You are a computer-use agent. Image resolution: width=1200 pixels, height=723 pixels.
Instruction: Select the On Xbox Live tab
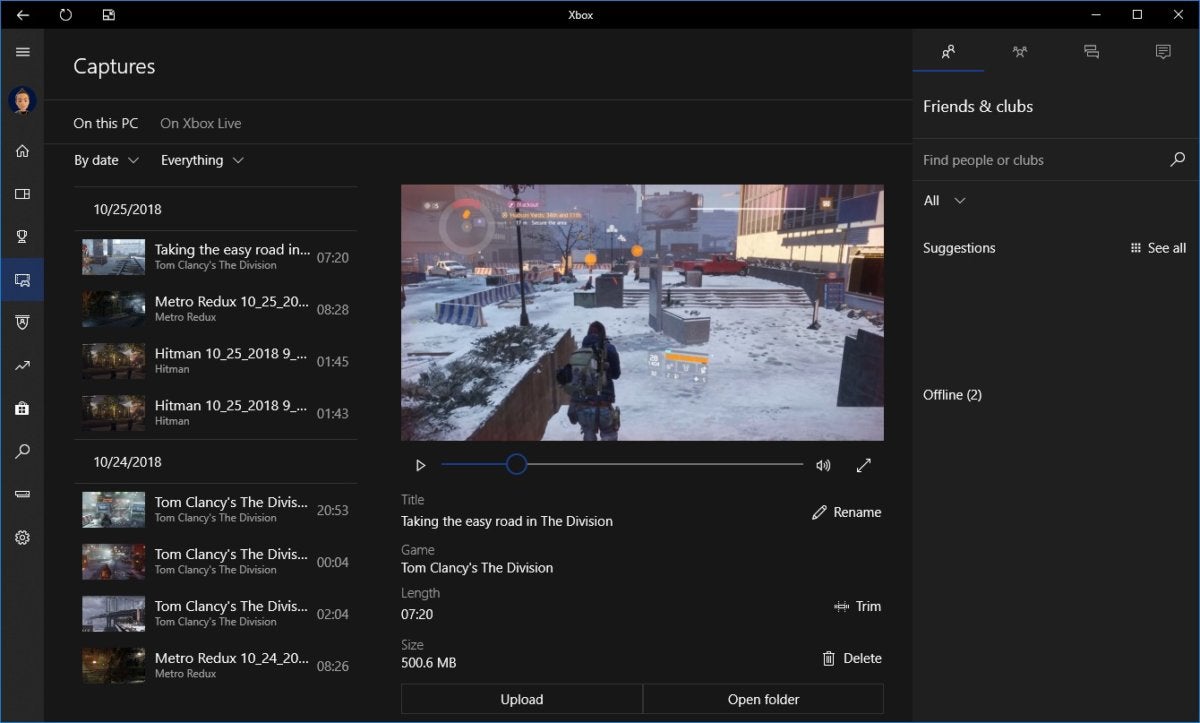201,123
